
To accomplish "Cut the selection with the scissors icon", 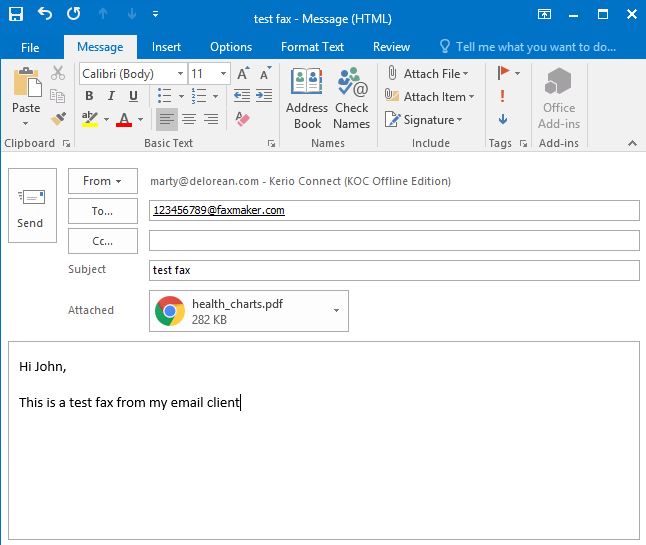I will [58, 73].
